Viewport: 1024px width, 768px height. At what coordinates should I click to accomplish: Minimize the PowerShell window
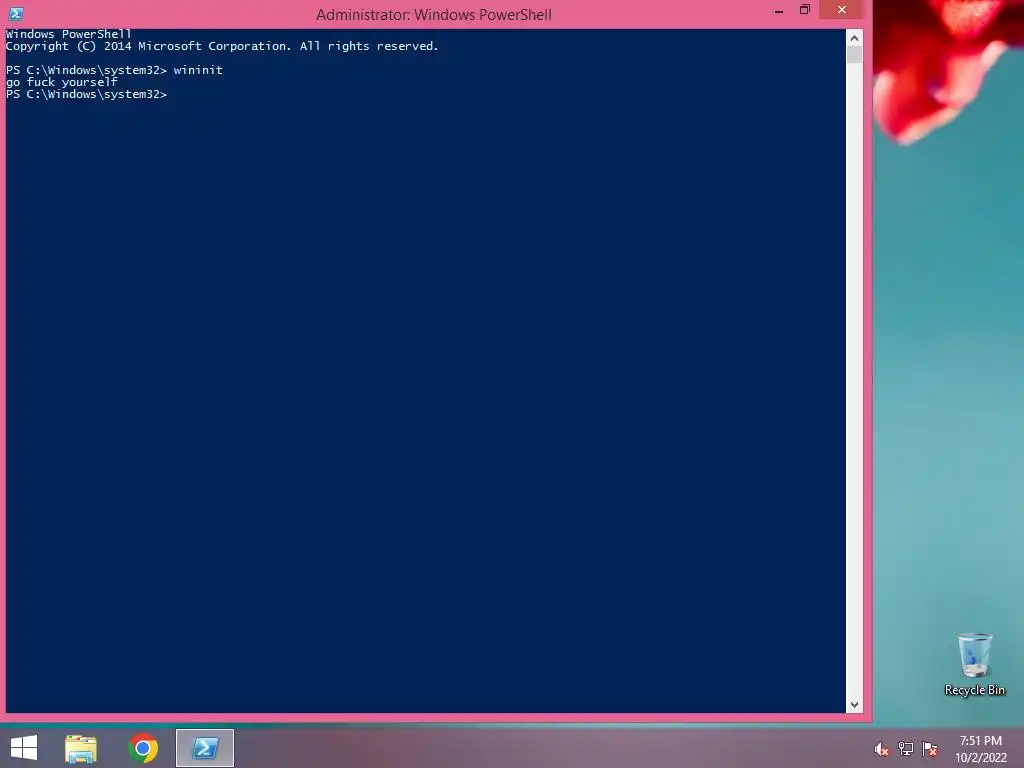tap(778, 10)
